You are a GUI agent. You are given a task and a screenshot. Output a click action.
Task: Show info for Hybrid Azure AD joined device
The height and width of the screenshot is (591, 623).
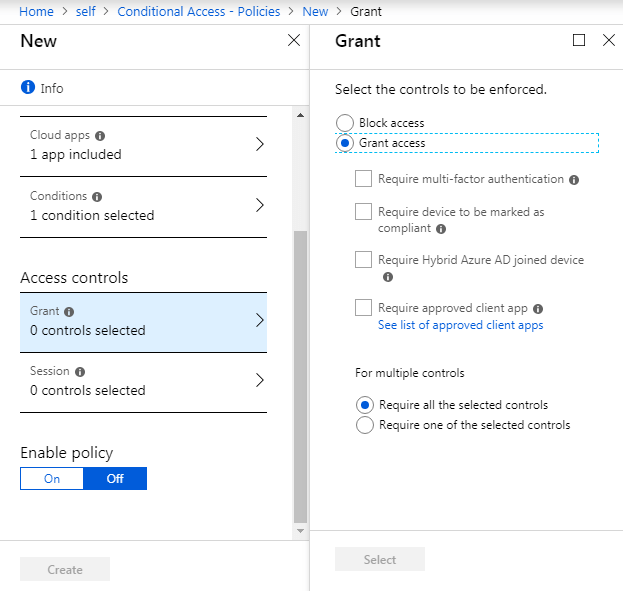(388, 277)
